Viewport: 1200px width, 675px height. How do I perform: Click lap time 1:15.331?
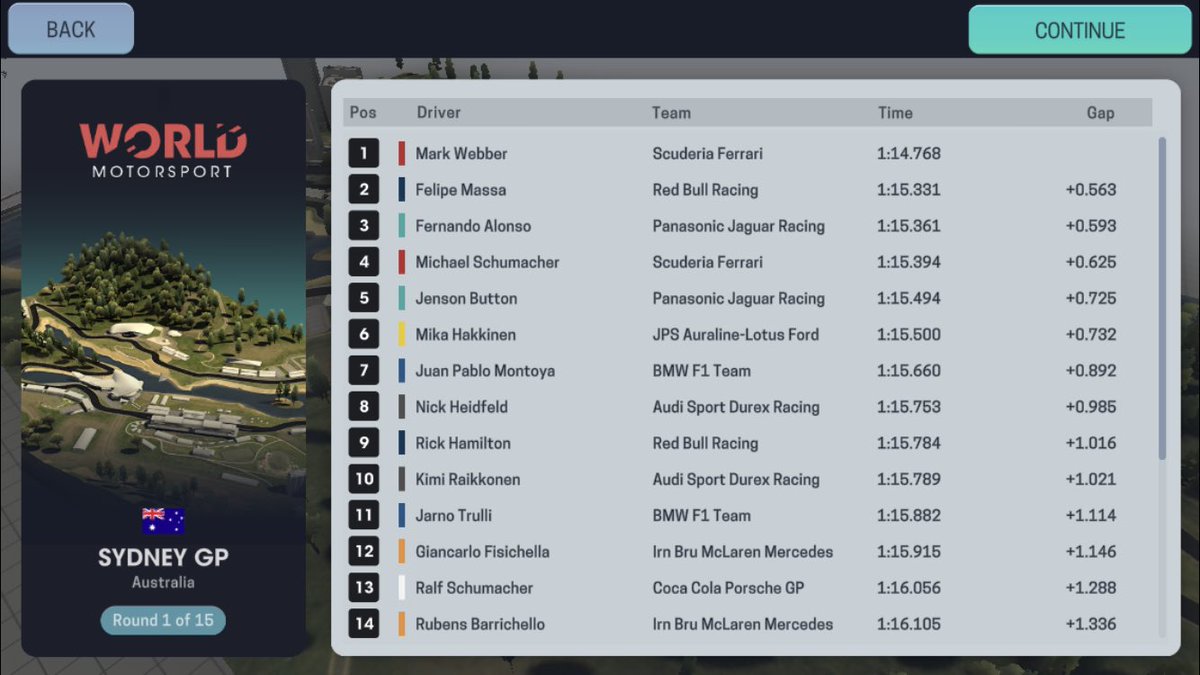[x=909, y=189]
